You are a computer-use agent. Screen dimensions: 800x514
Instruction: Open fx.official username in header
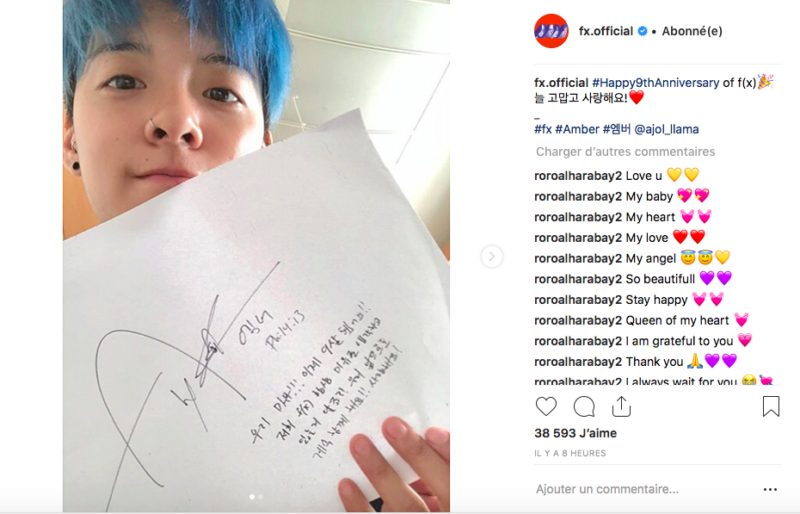click(x=606, y=31)
